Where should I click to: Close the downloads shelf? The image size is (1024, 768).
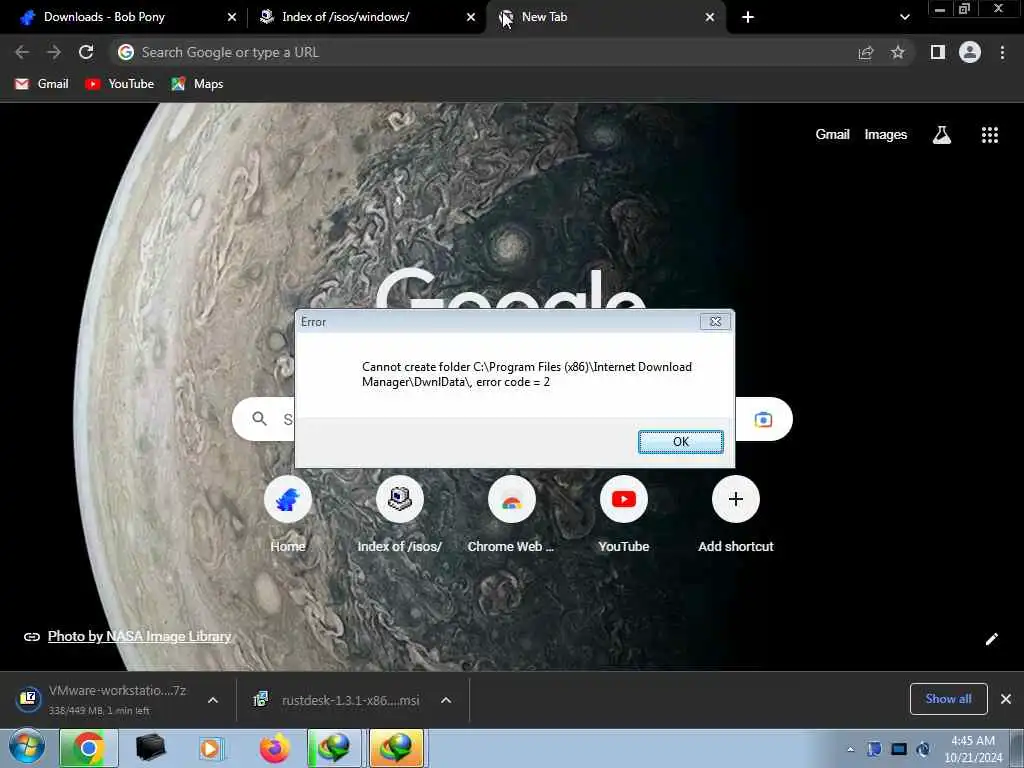coord(1006,699)
